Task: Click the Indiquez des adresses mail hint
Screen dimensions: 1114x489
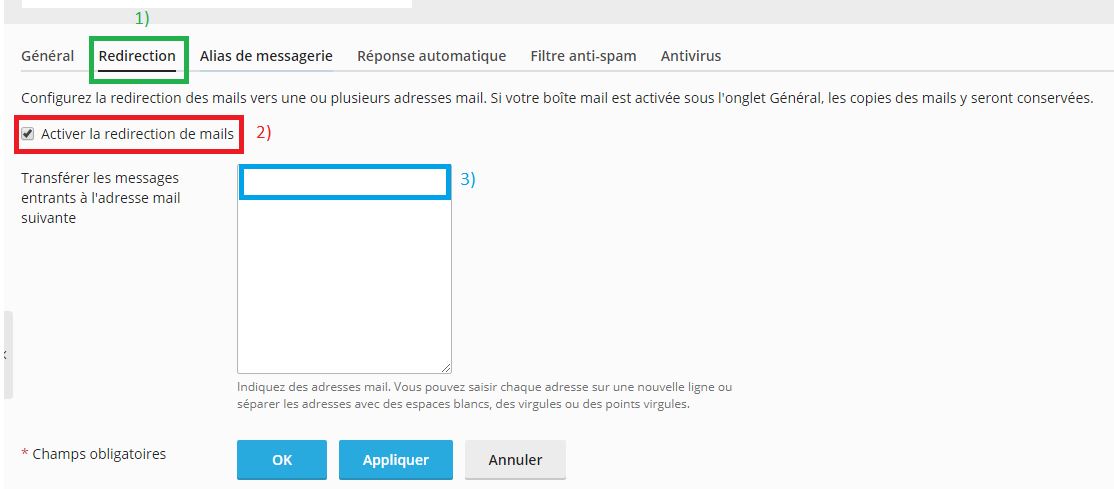Action: tap(484, 395)
